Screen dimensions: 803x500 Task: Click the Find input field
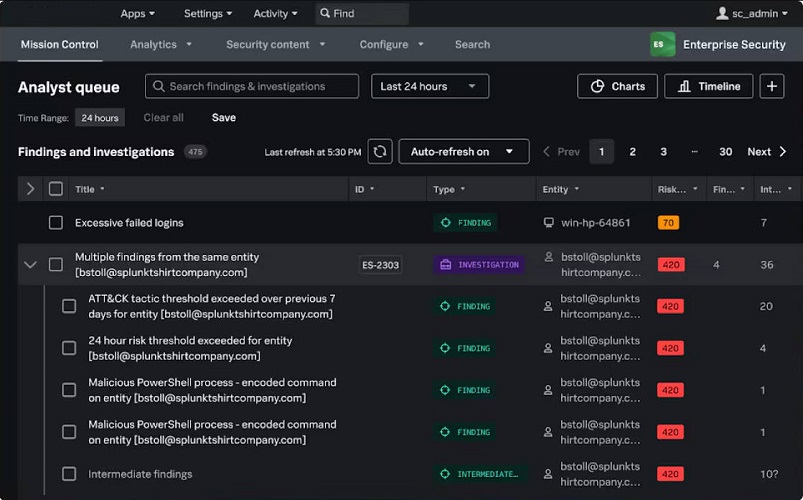point(362,13)
